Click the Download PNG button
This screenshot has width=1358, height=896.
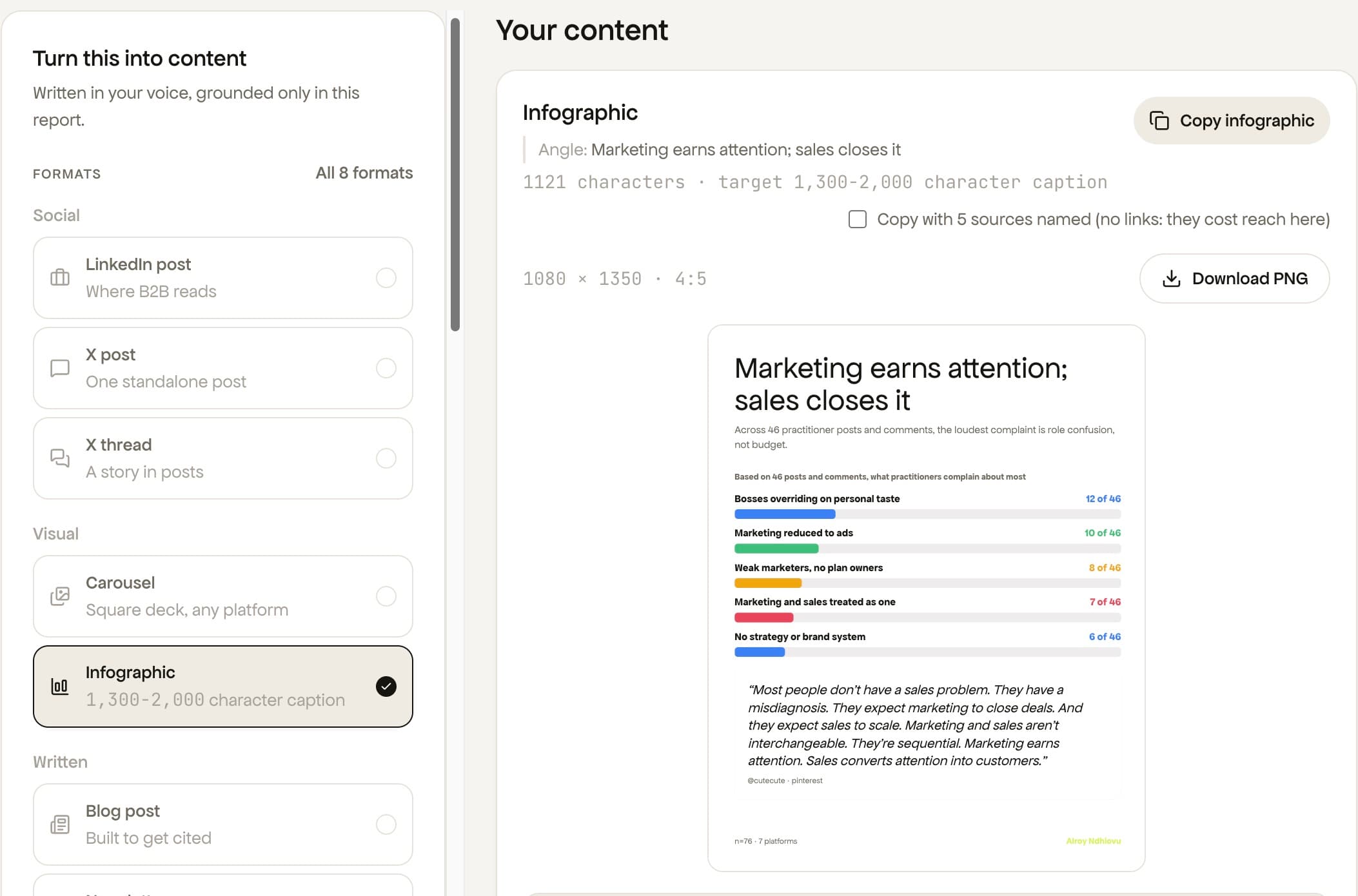pos(1235,278)
